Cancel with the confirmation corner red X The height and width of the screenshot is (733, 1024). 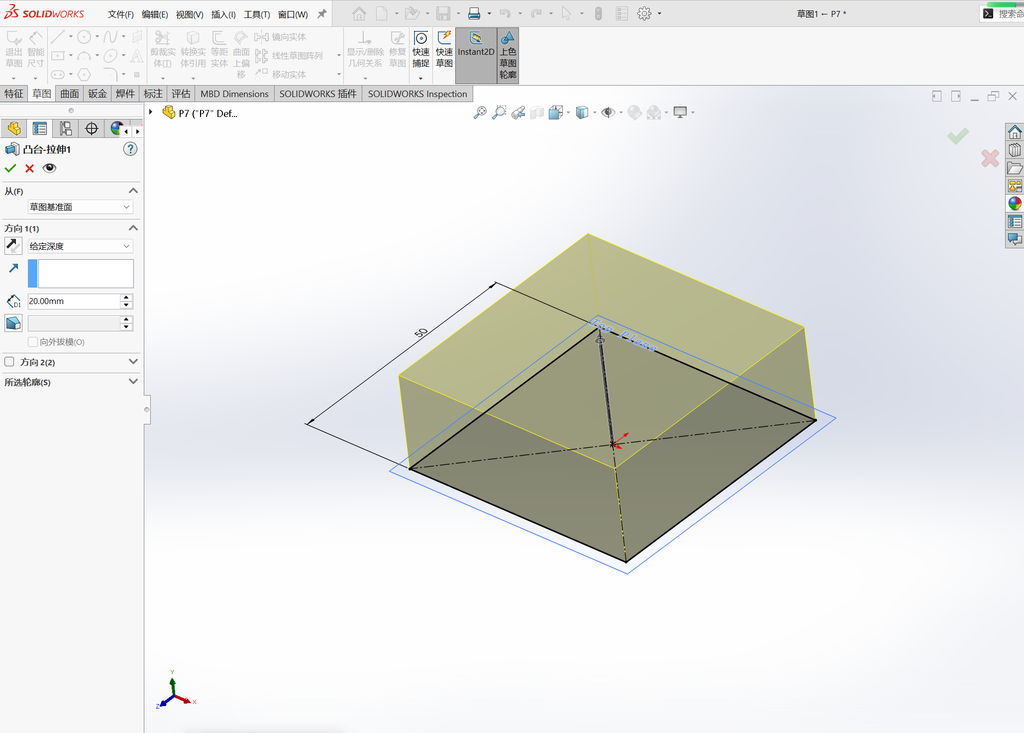(989, 157)
